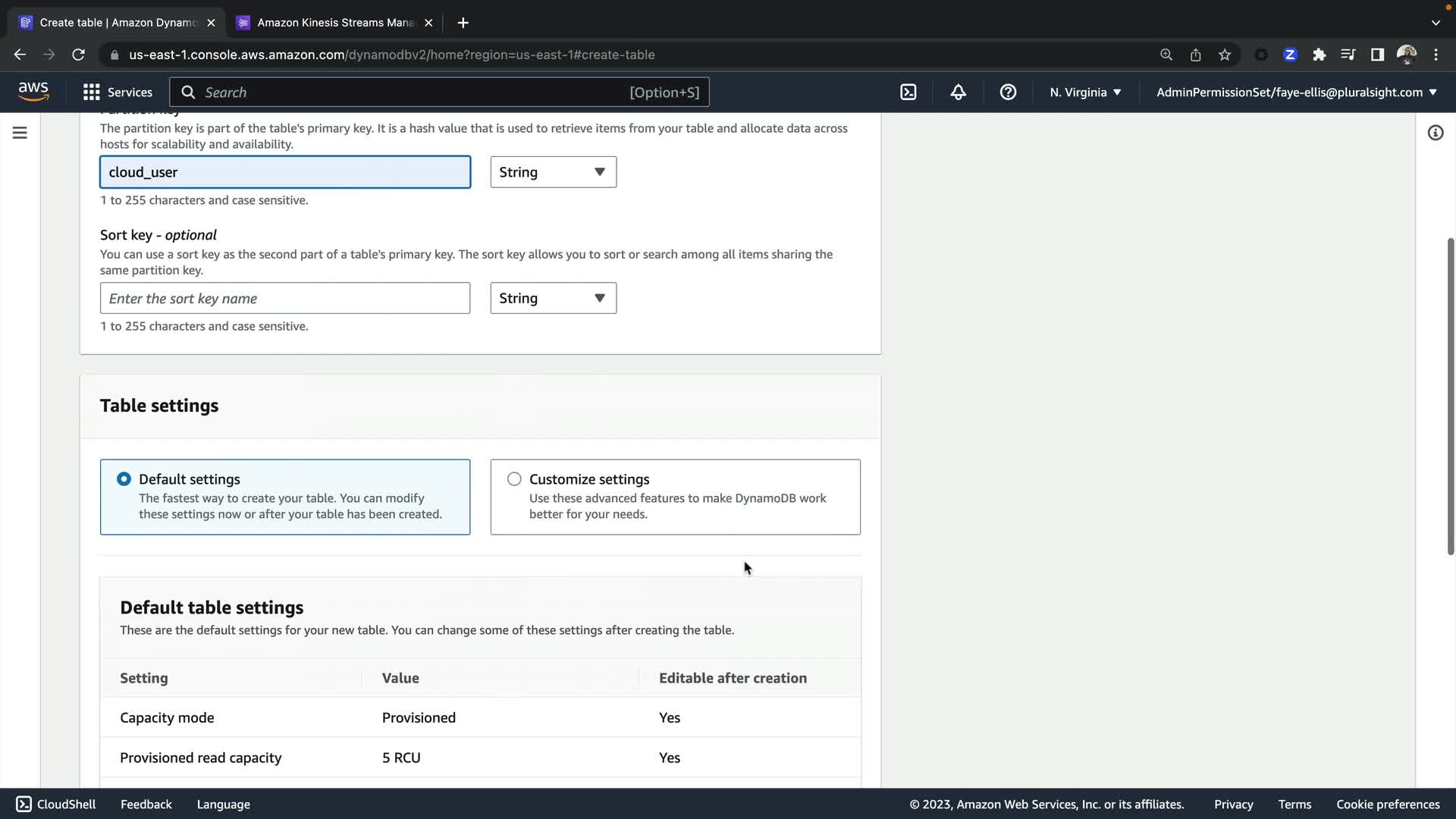Open the partition key String type dropdown

(x=553, y=172)
